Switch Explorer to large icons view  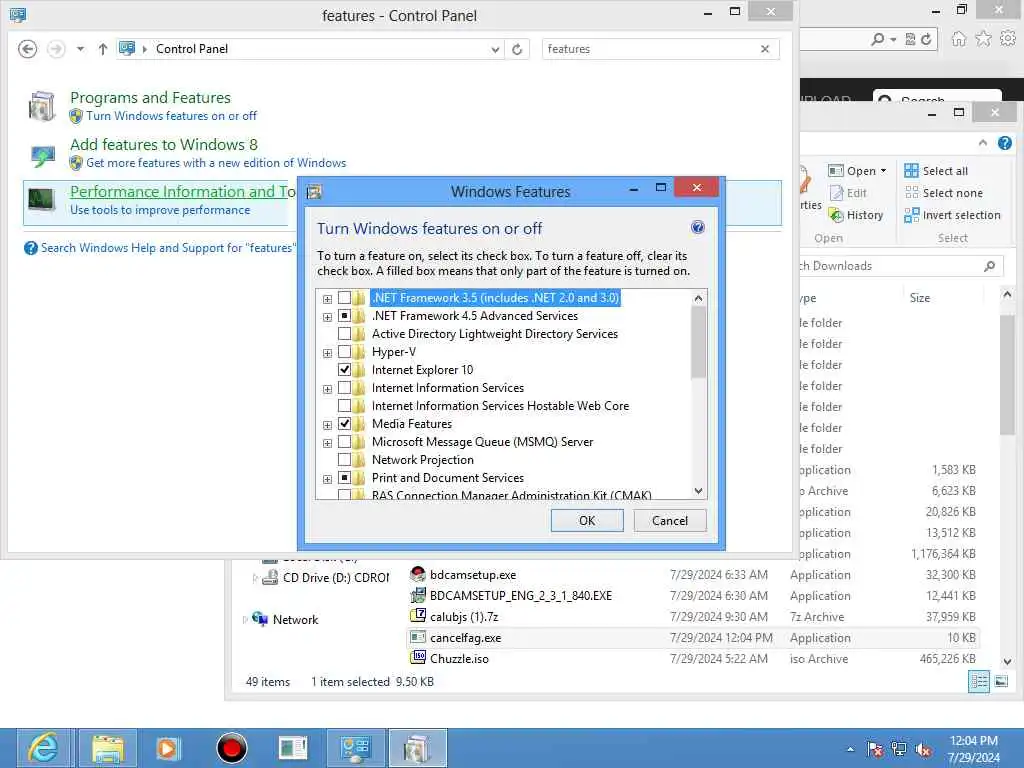pos(1001,682)
